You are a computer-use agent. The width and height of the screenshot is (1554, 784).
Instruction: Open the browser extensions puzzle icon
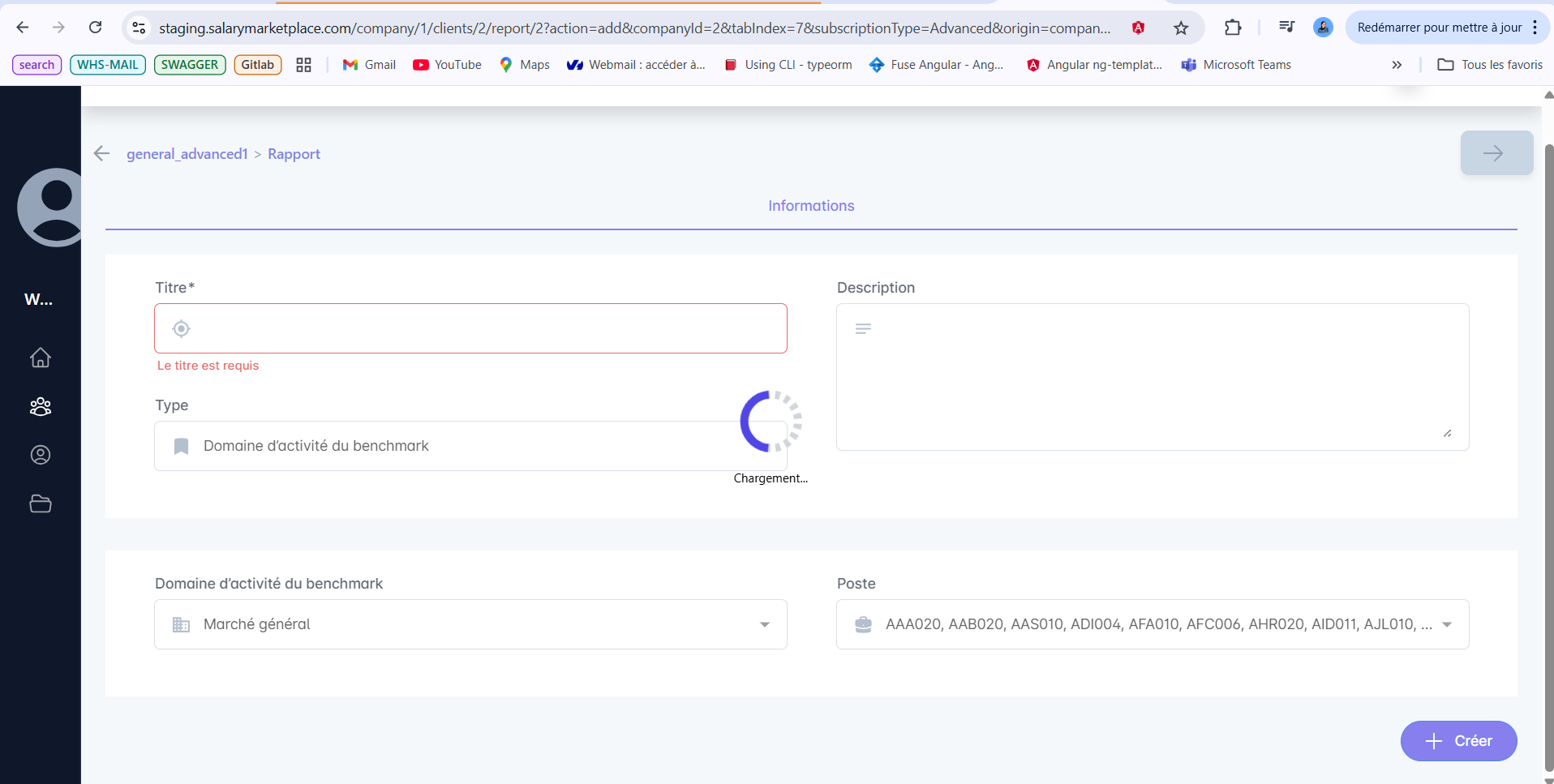click(x=1232, y=28)
